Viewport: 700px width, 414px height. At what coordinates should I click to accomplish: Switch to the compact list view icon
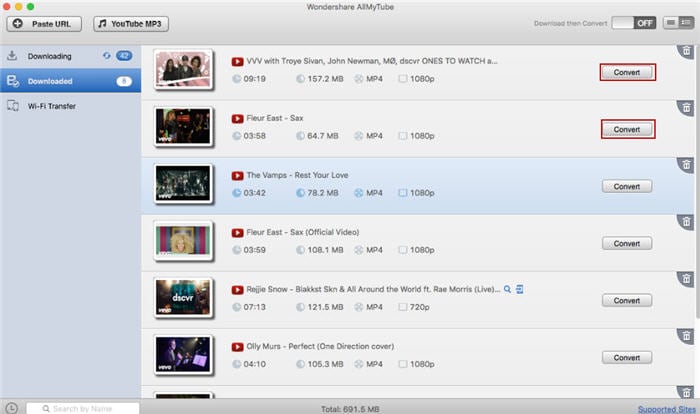[x=671, y=22]
